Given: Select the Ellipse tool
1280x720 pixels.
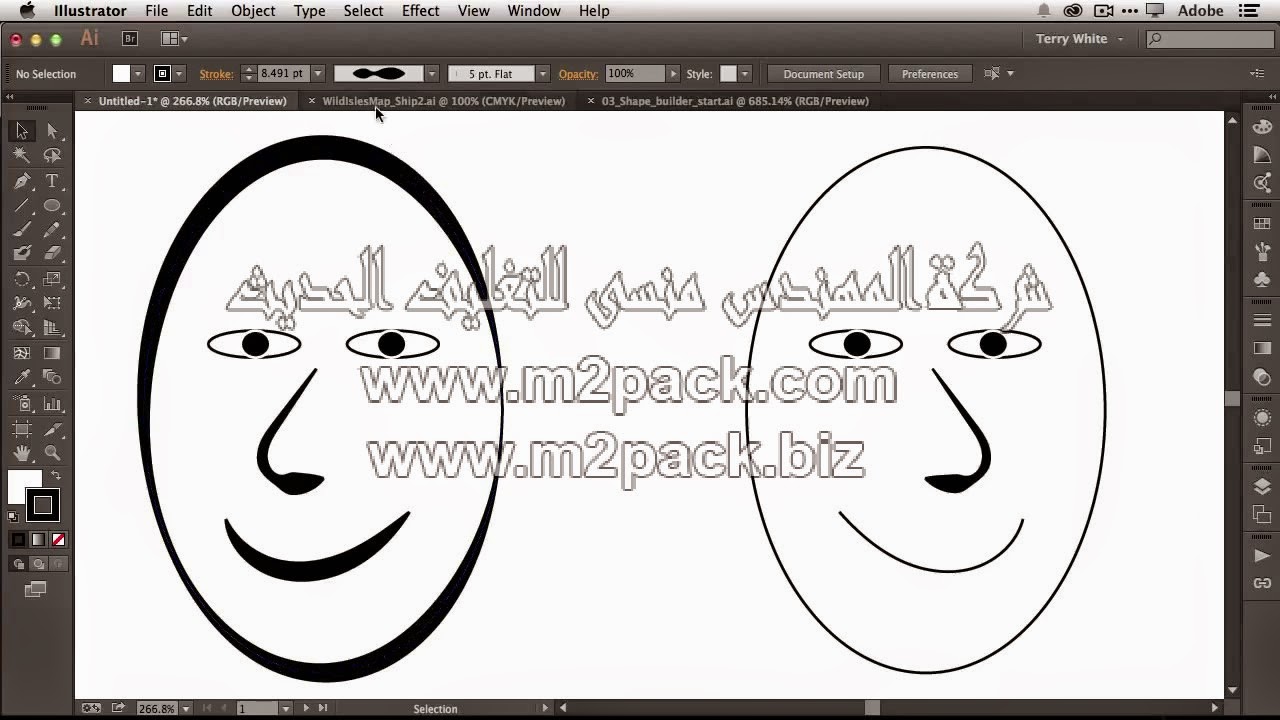Looking at the screenshot, I should (52, 206).
